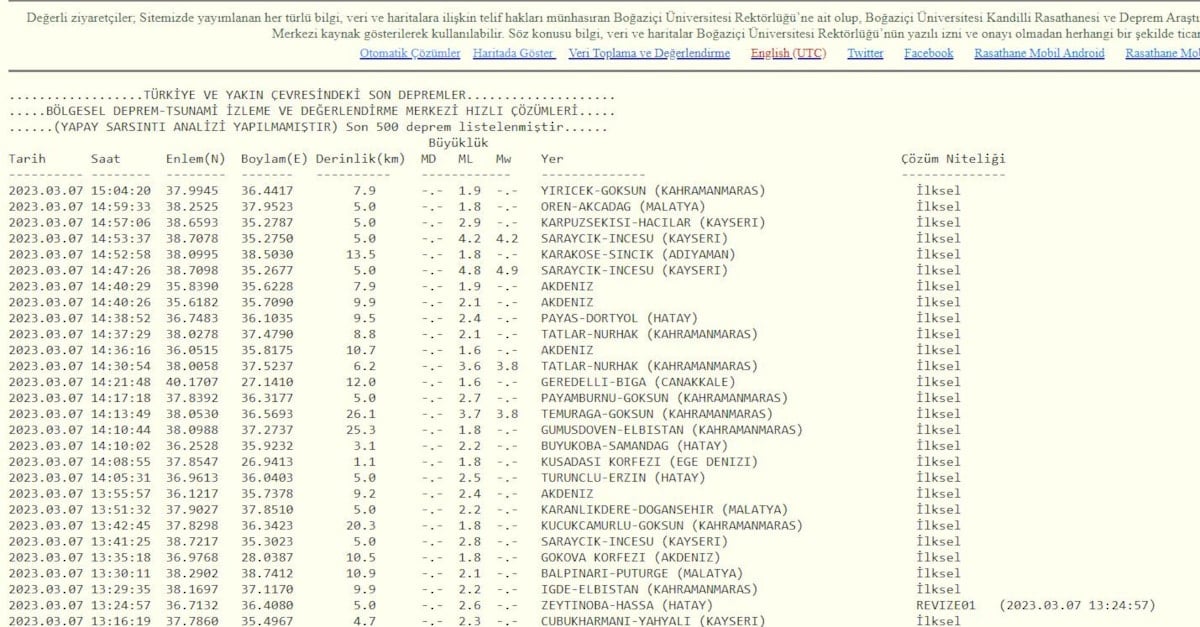Open the Twitter link
The width and height of the screenshot is (1200, 627).
pos(865,53)
